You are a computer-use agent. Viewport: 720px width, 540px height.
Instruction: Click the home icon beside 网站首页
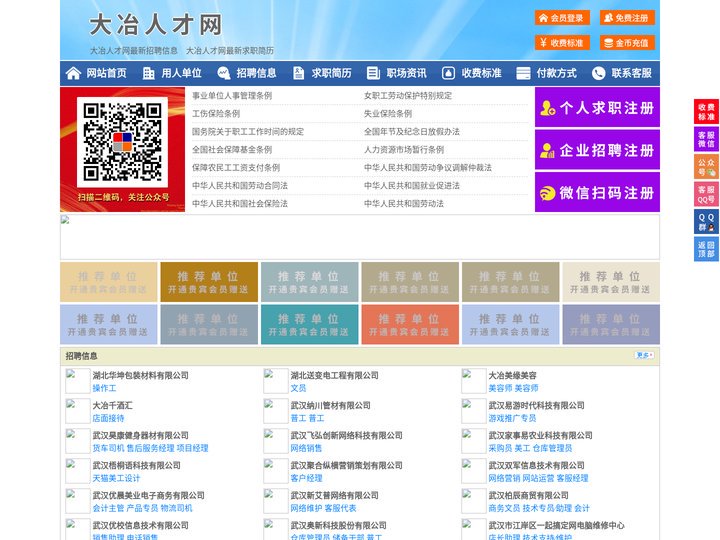pos(73,73)
